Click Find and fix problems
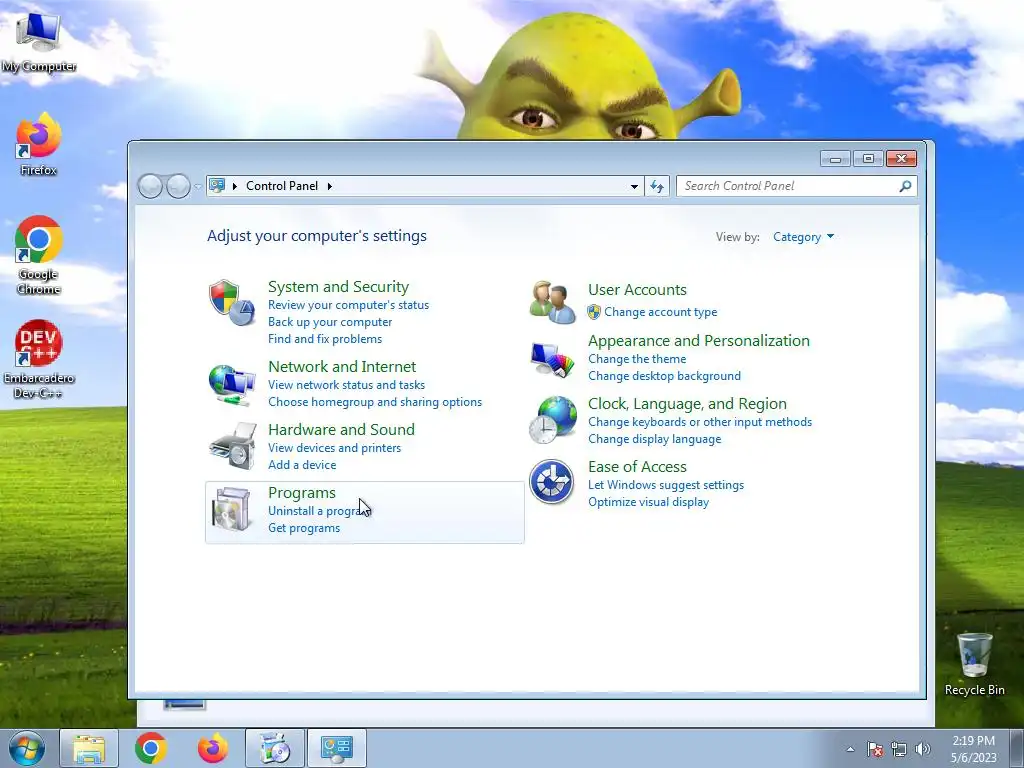This screenshot has width=1024, height=768. tap(325, 339)
